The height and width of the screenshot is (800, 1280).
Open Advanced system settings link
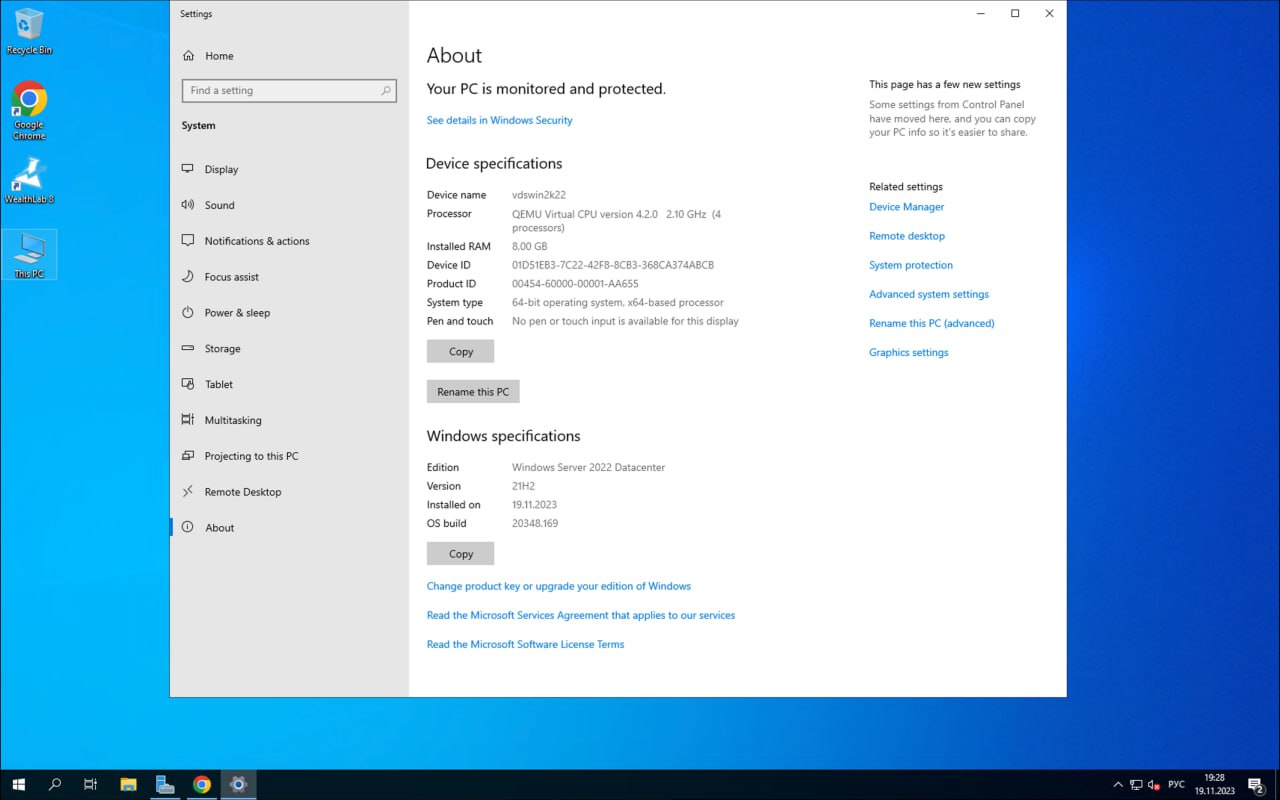tap(928, 294)
